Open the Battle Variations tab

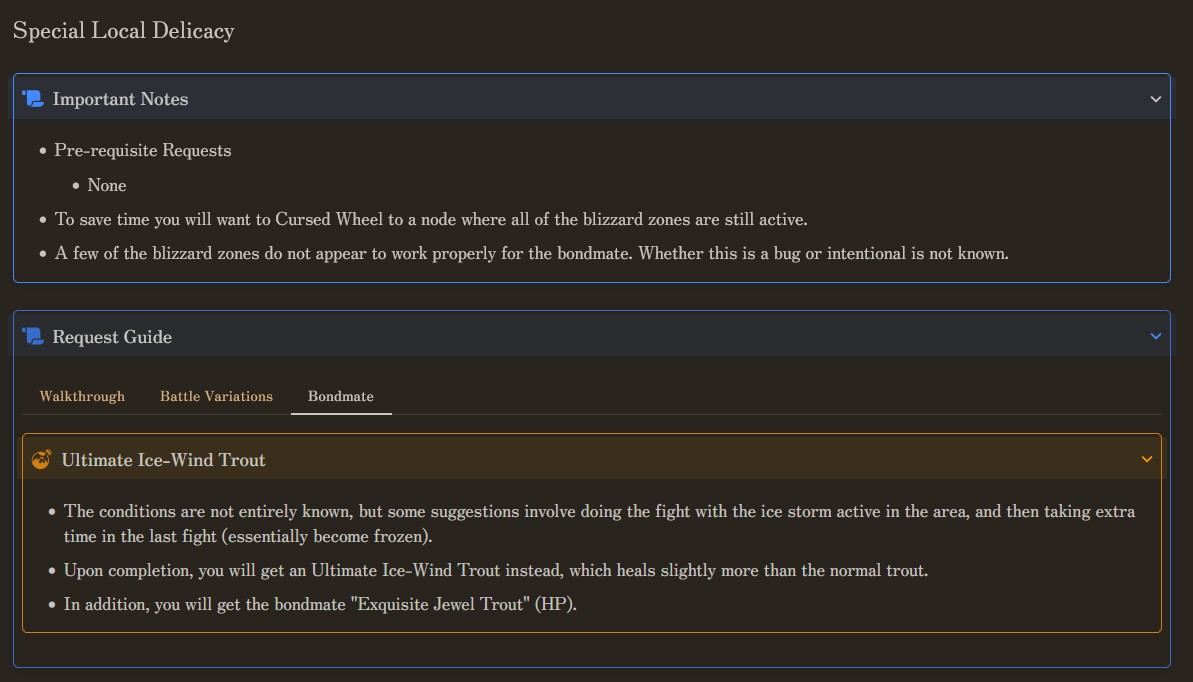[216, 397]
